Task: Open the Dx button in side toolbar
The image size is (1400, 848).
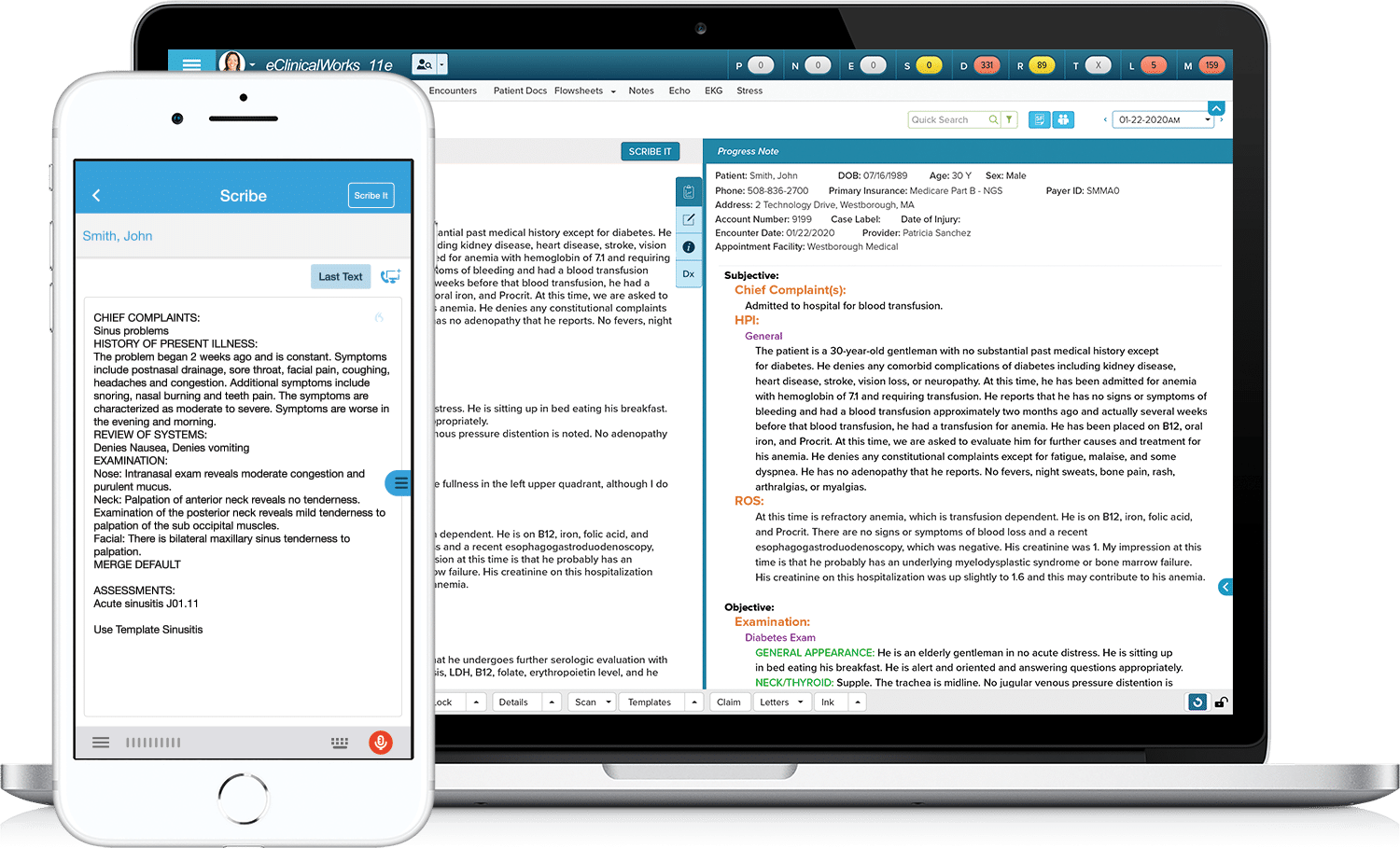Action: (689, 274)
